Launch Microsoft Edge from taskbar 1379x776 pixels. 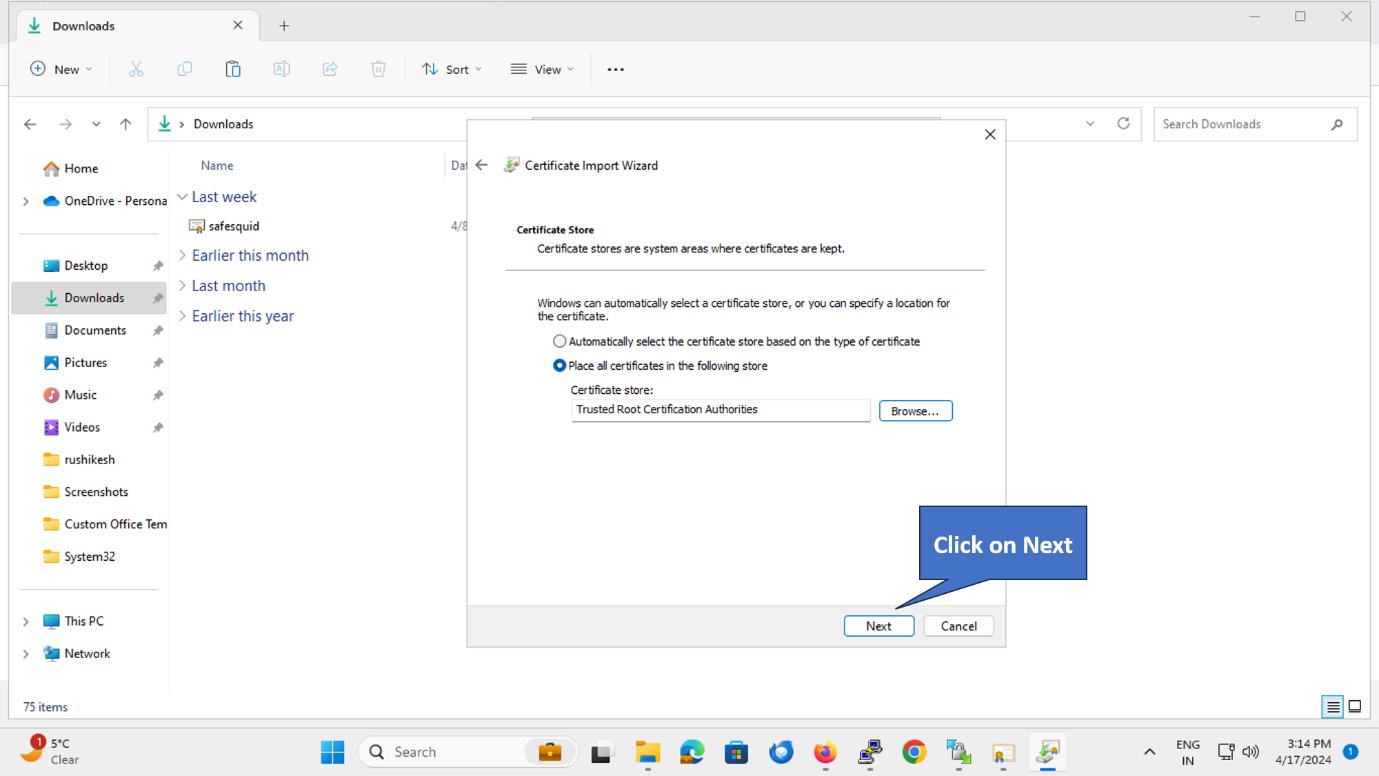tap(692, 752)
